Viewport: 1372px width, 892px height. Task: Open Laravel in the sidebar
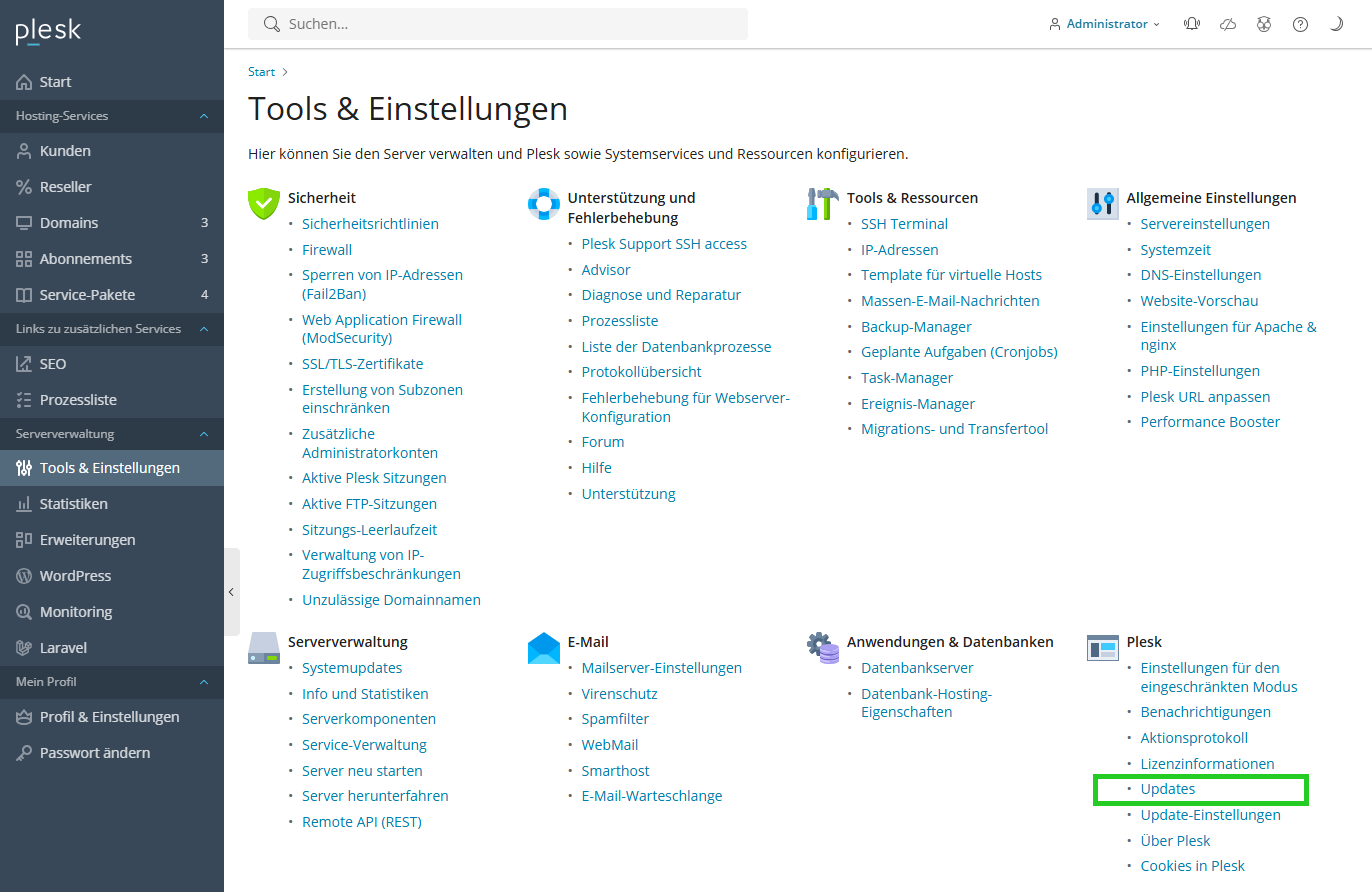click(112, 648)
